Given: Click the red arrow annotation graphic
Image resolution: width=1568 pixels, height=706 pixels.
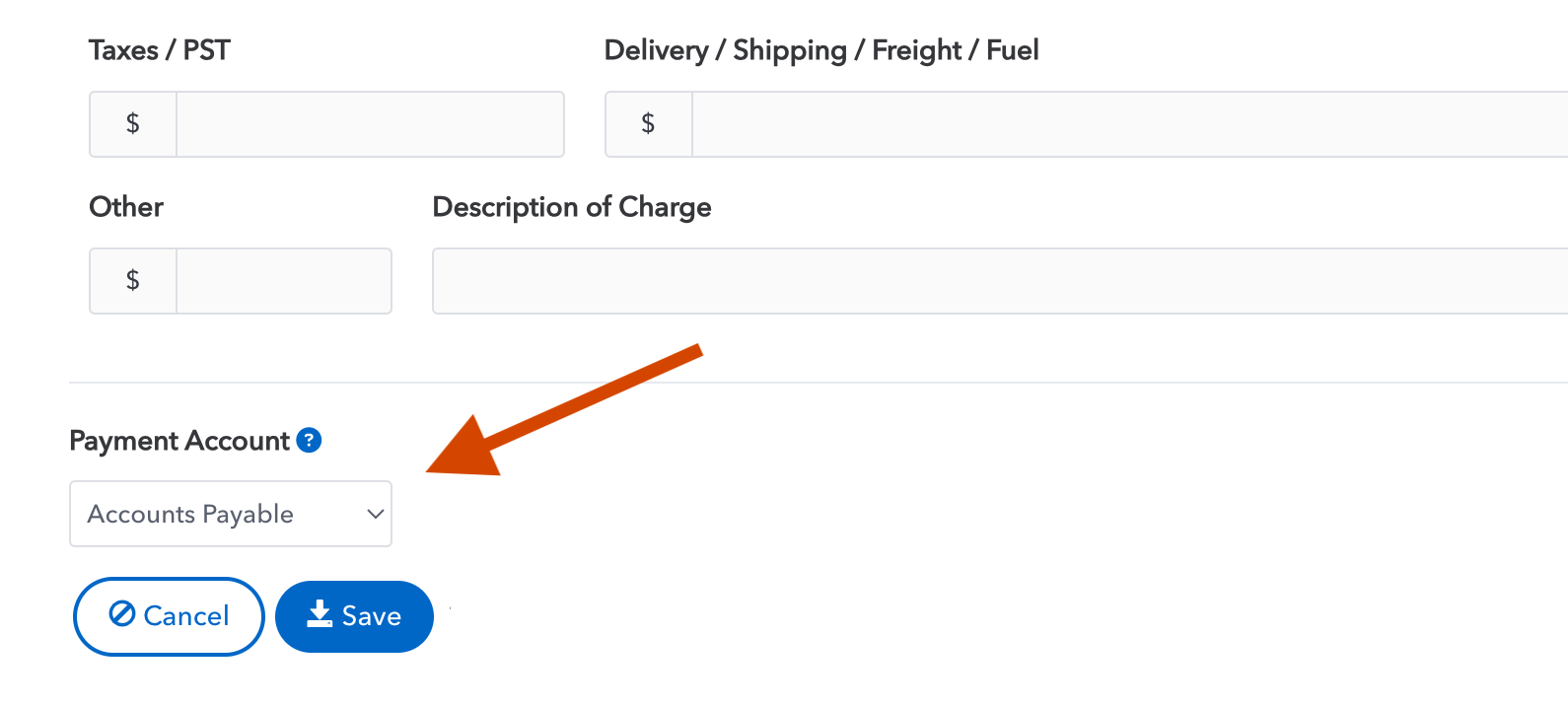Looking at the screenshot, I should 552,416.
